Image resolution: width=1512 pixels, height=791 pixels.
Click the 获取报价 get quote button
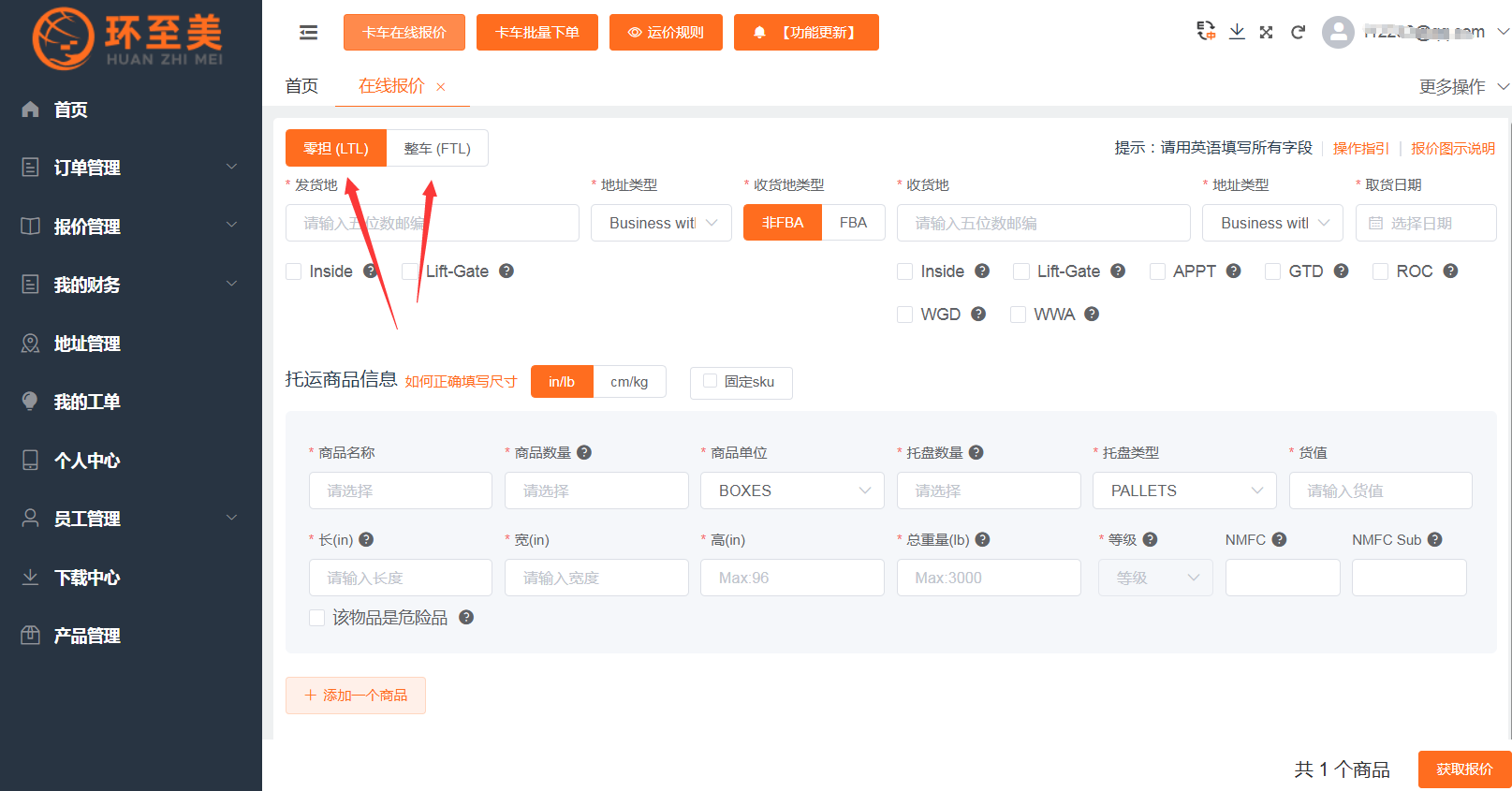point(1464,769)
